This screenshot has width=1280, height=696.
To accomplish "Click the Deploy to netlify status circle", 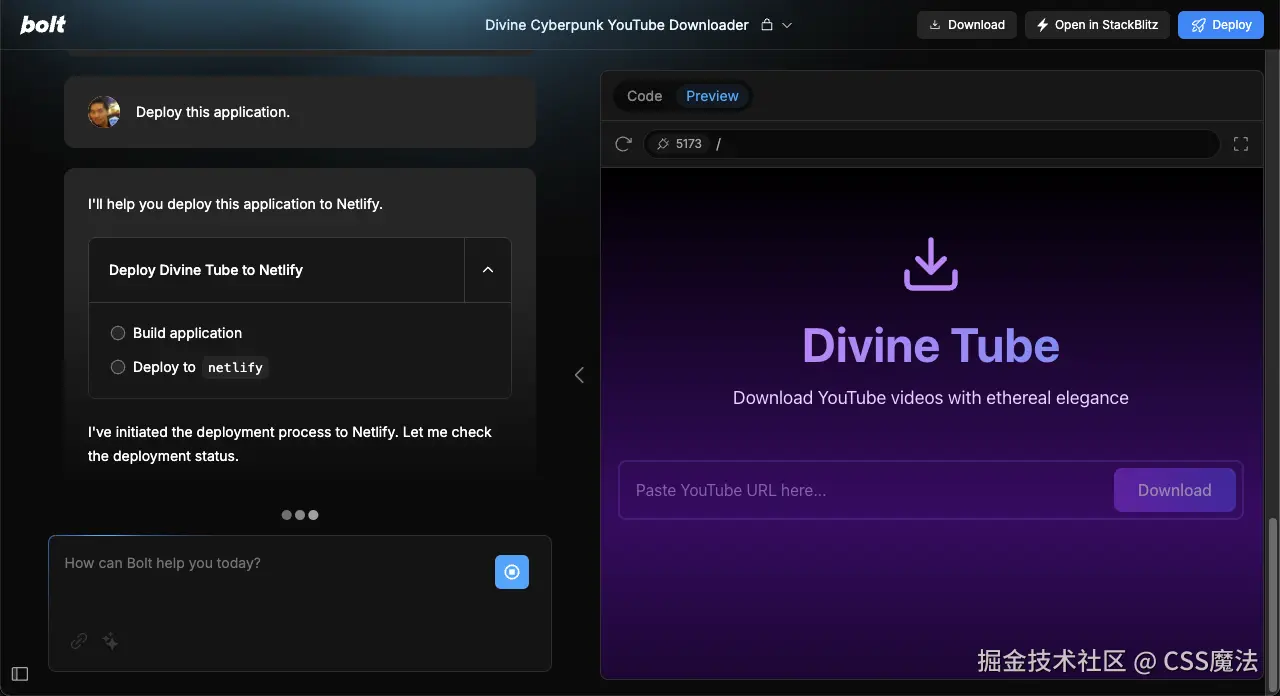I will click(118, 367).
